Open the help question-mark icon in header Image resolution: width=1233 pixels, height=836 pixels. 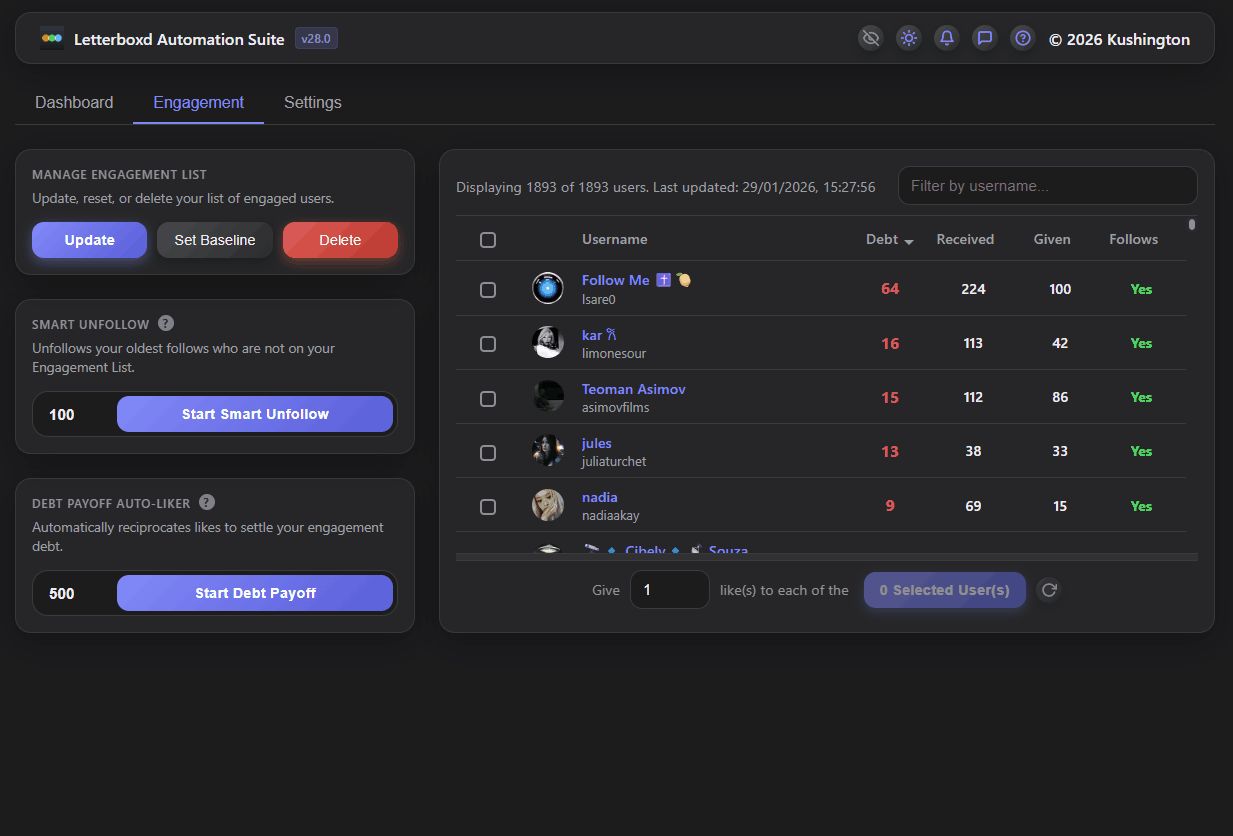[1023, 38]
